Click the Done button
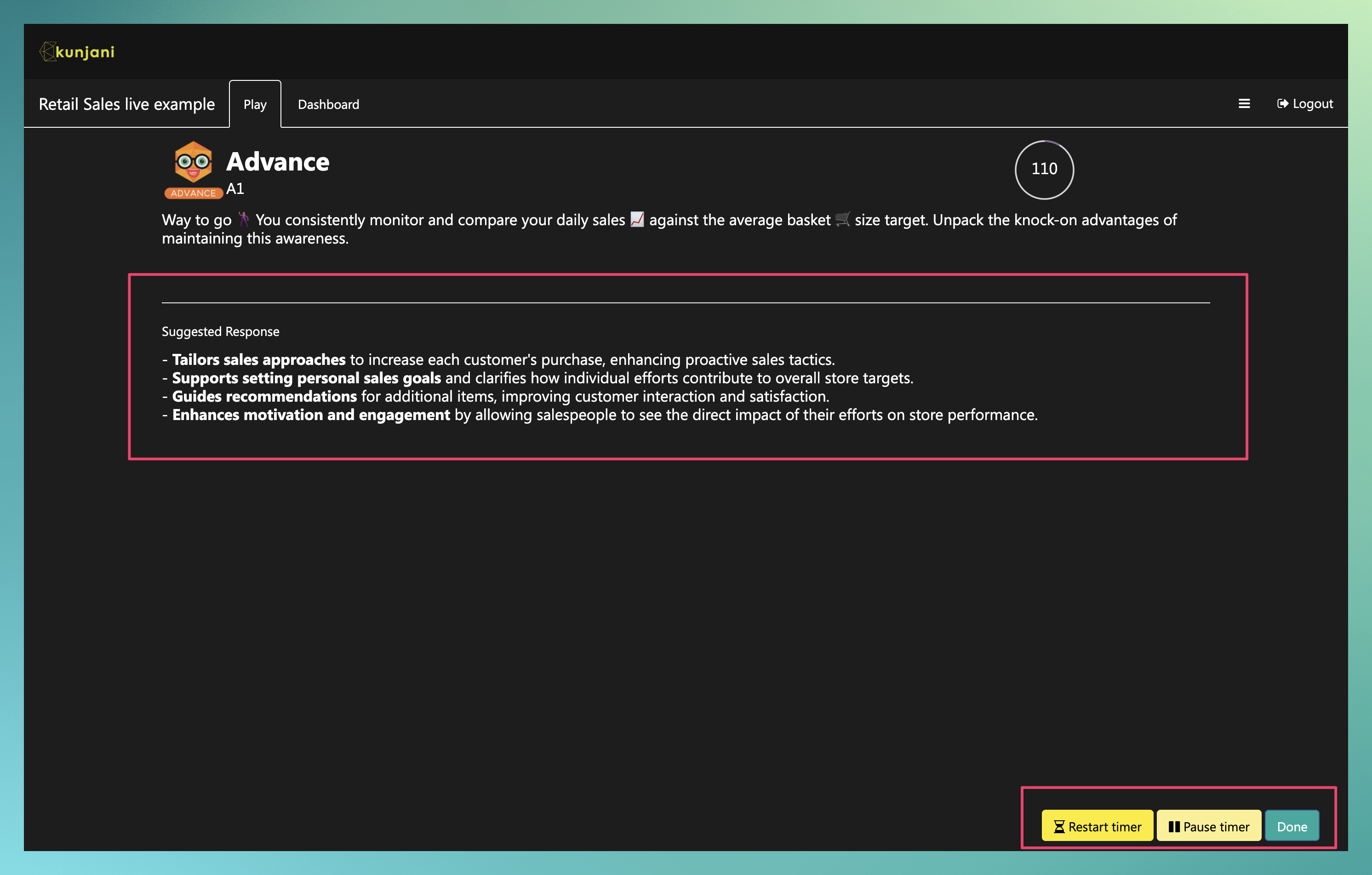Viewport: 1372px width, 875px height. pos(1292,827)
